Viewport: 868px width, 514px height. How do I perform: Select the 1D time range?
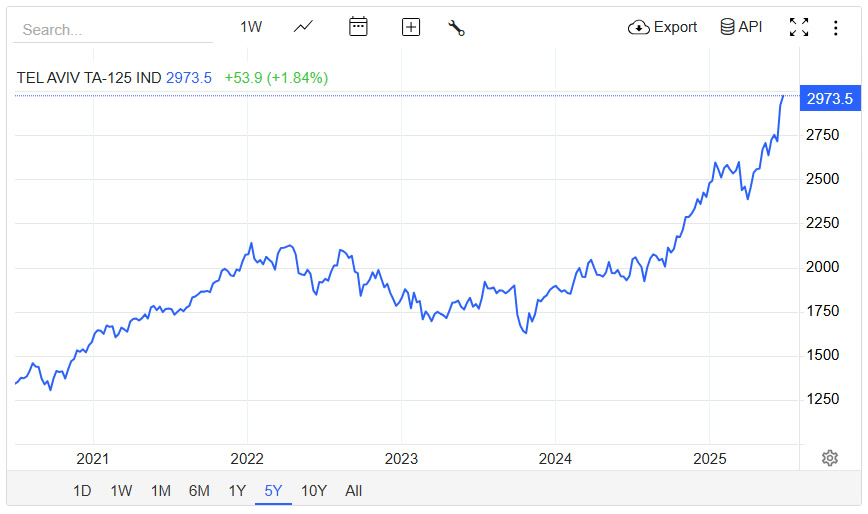tap(82, 491)
